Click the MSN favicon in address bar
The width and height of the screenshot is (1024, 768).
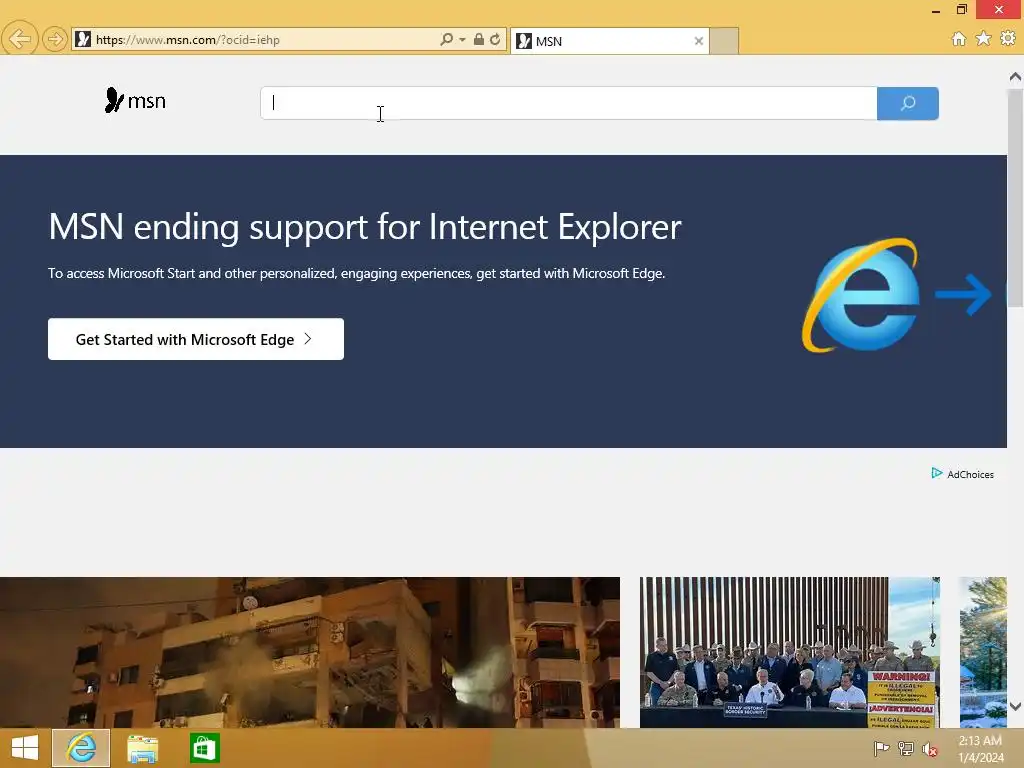point(83,39)
